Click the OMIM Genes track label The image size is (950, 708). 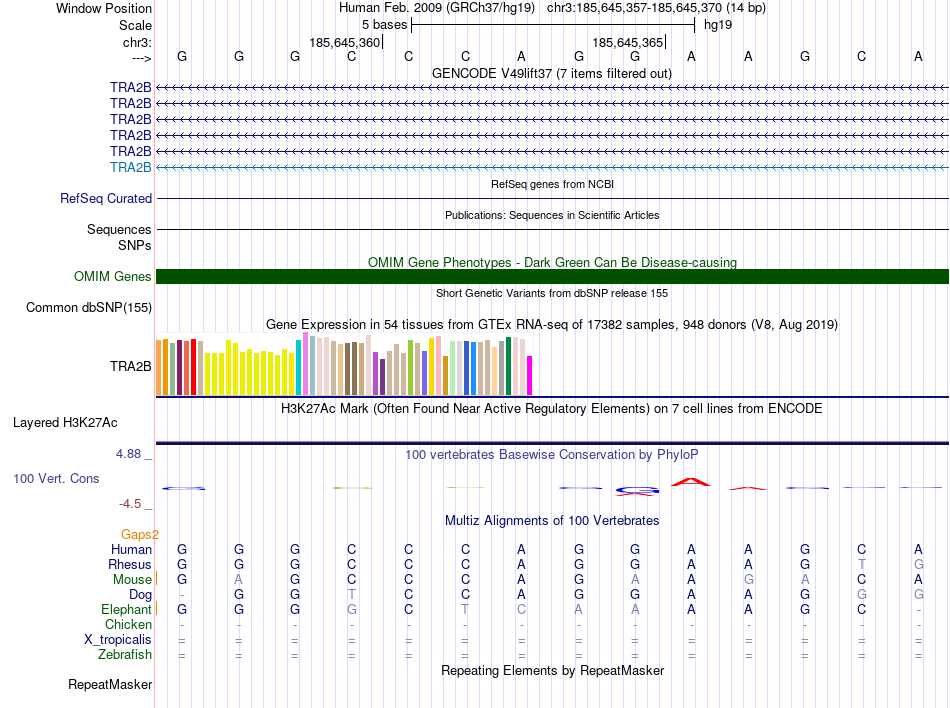[113, 277]
